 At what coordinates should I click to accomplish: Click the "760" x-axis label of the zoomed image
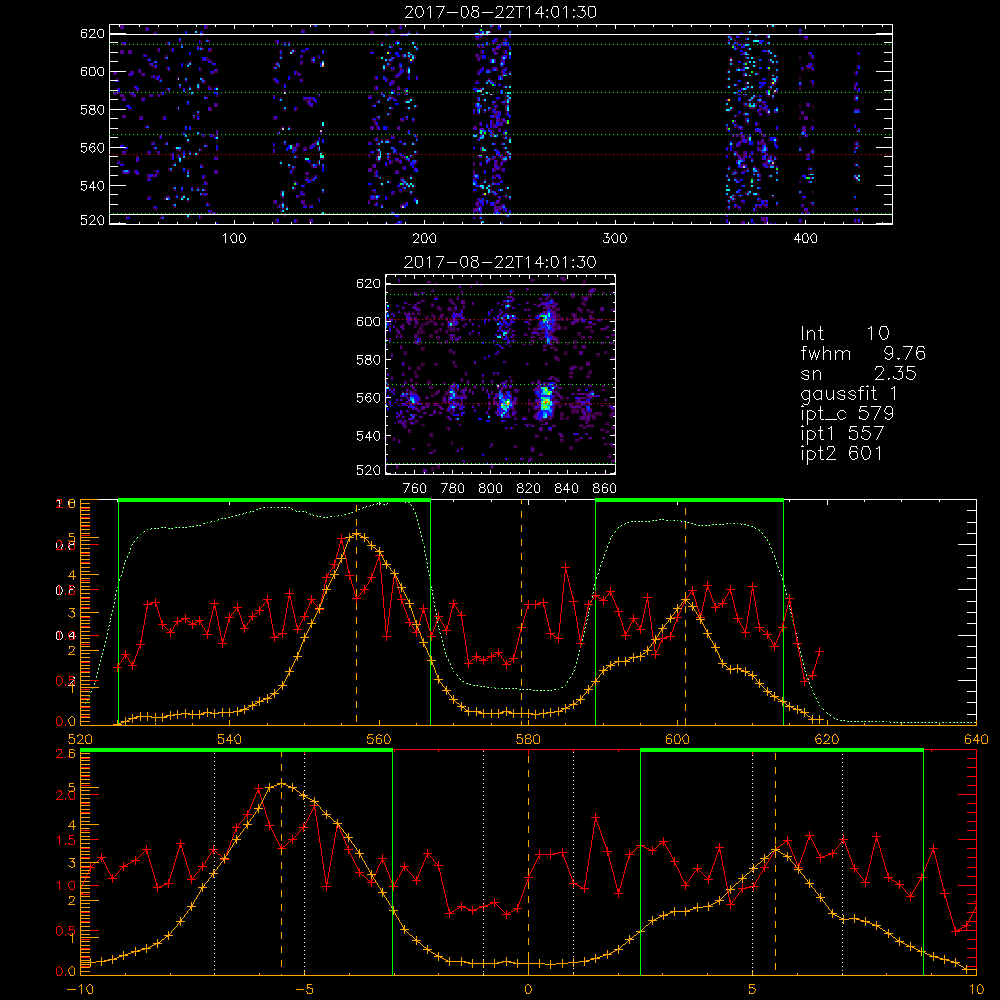point(415,489)
